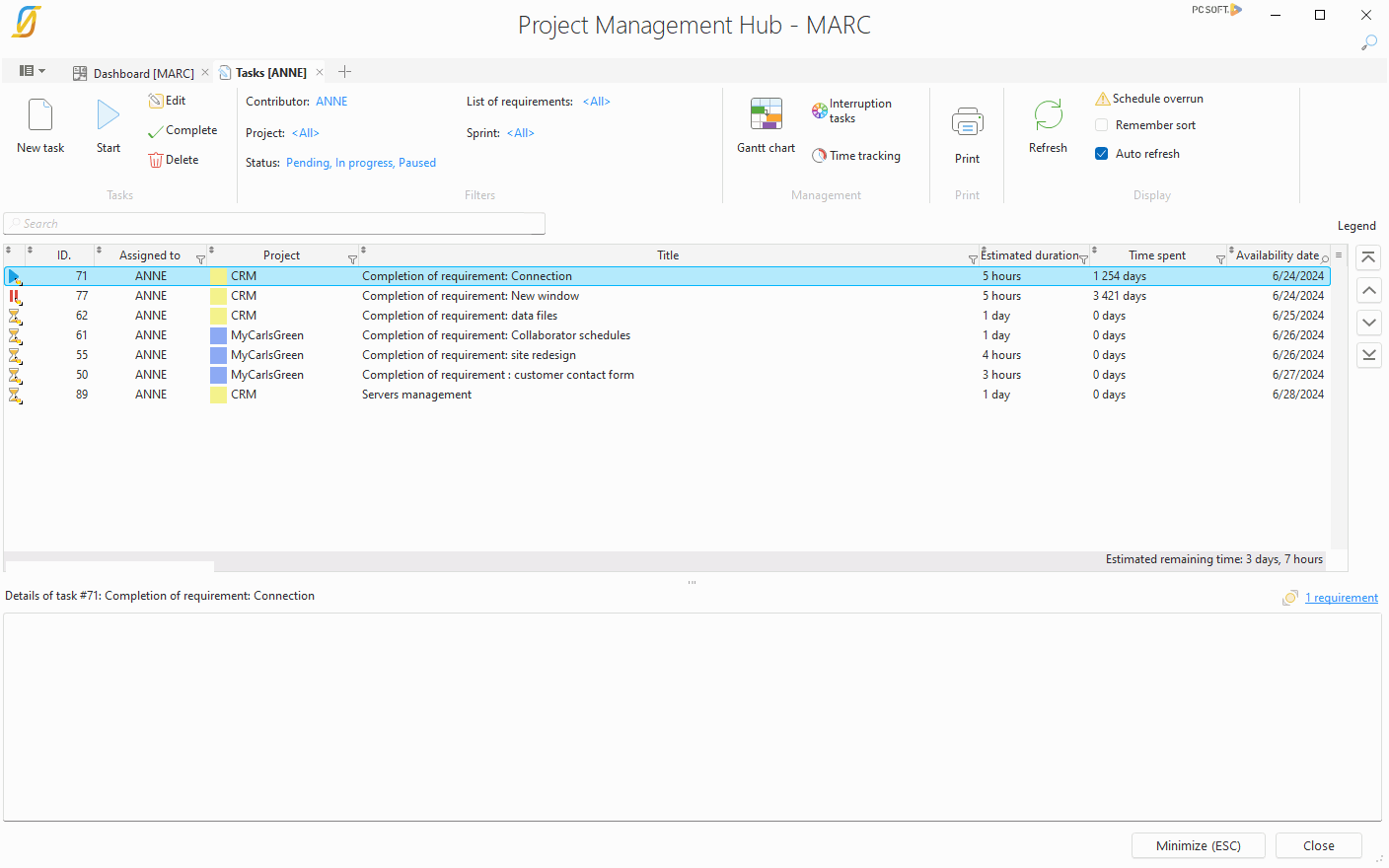Move selection up one row
The image size is (1389, 868).
(x=1368, y=290)
